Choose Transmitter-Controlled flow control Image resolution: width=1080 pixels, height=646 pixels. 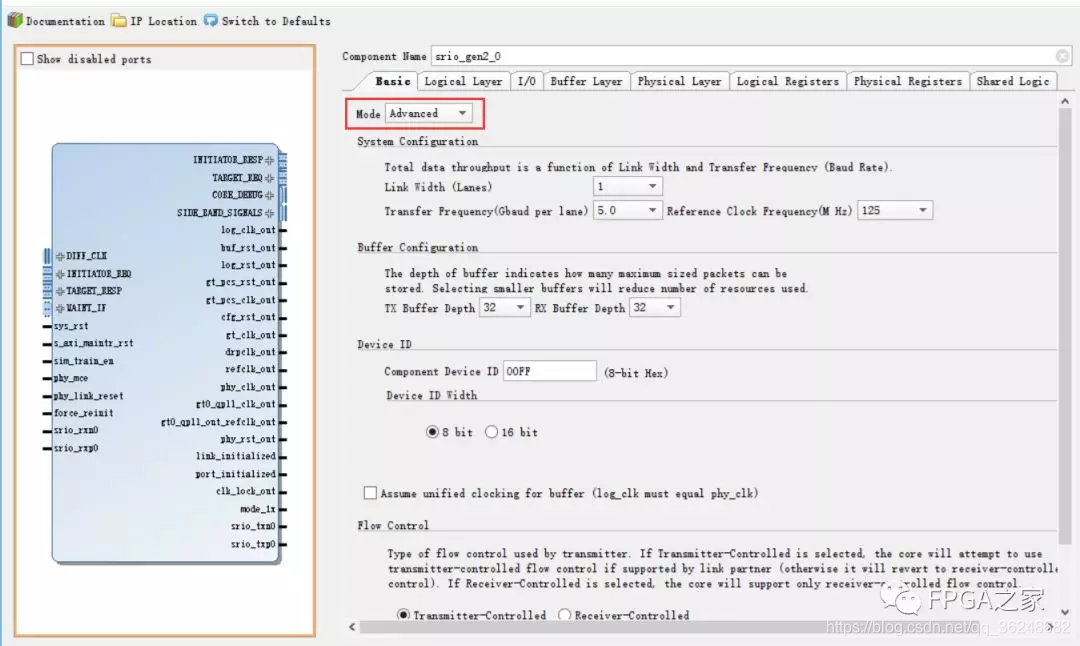pyautogui.click(x=404, y=614)
